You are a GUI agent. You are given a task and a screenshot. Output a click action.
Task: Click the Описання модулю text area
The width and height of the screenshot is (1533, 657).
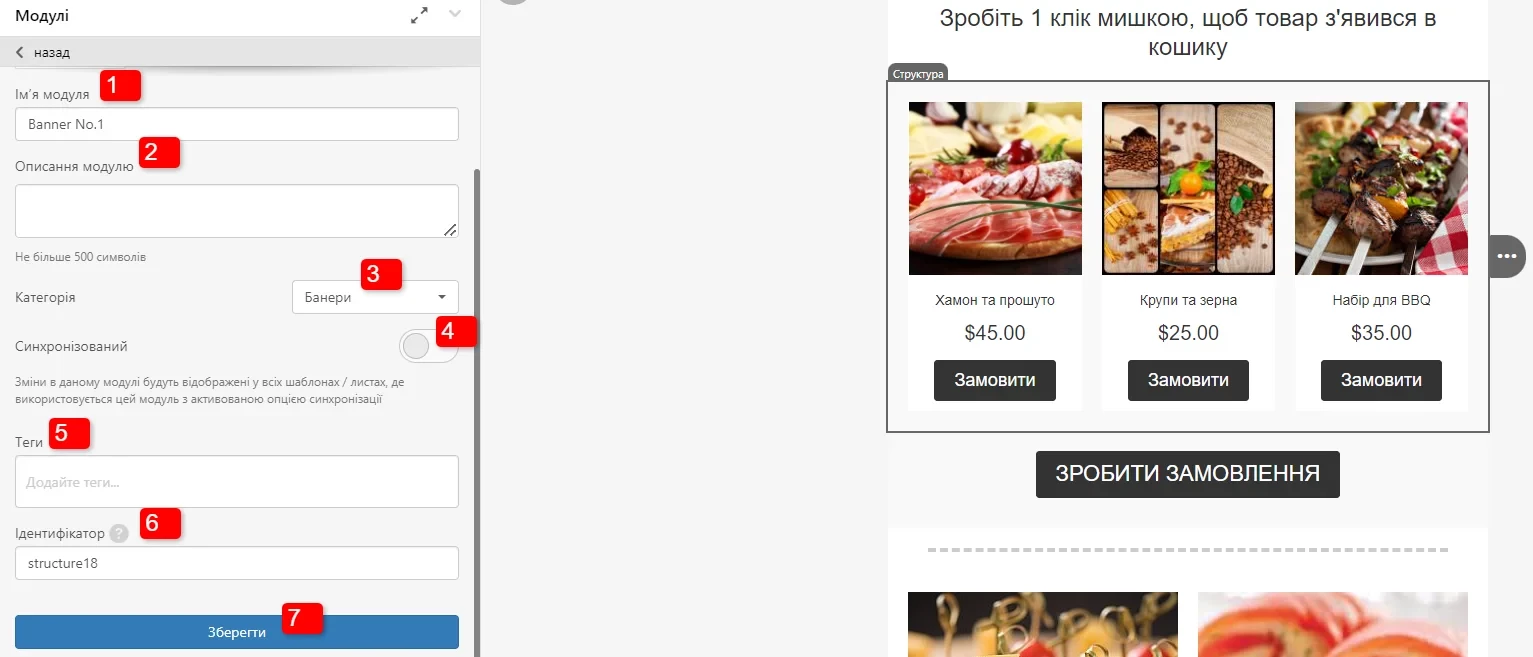pos(237,211)
